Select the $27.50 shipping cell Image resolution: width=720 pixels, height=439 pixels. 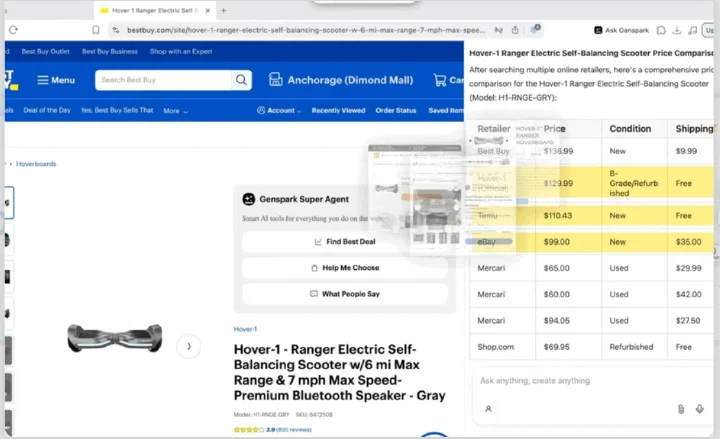pyautogui.click(x=691, y=321)
